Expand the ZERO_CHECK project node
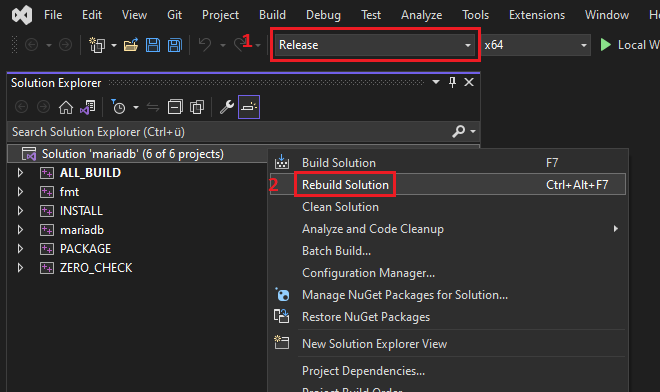 (x=20, y=267)
